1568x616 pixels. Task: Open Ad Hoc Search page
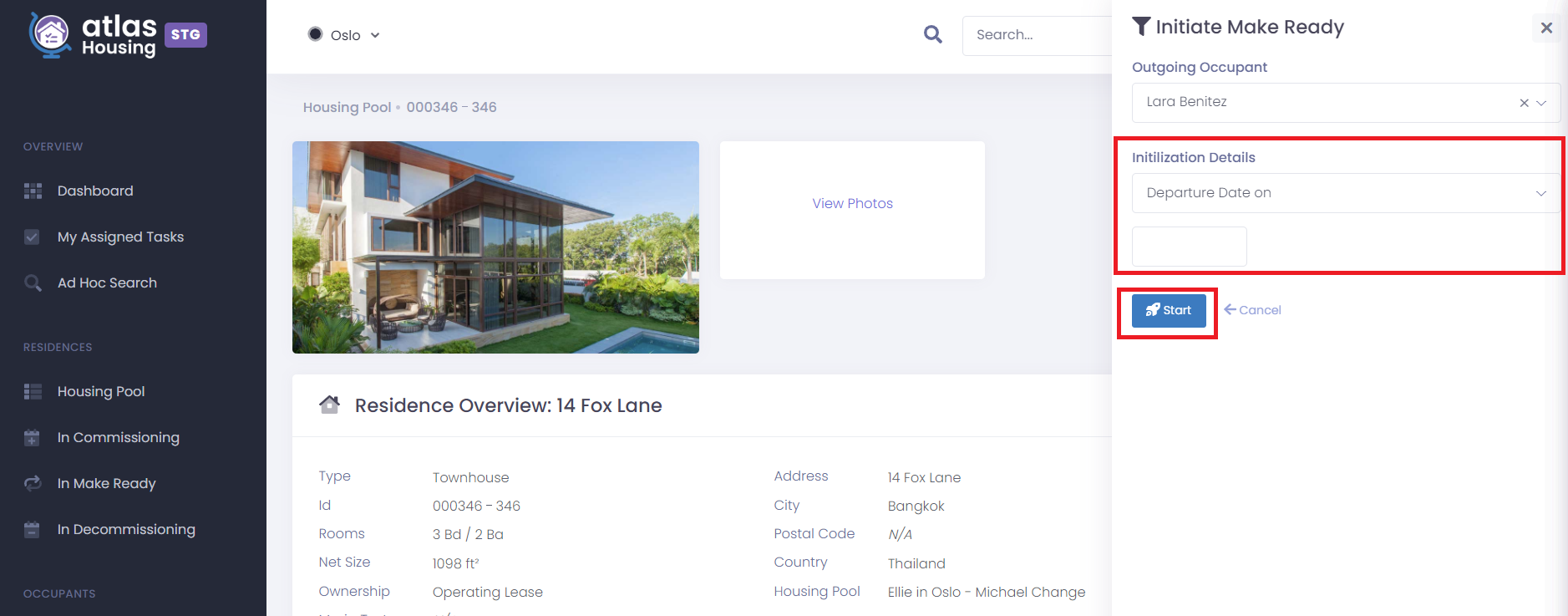click(x=107, y=283)
